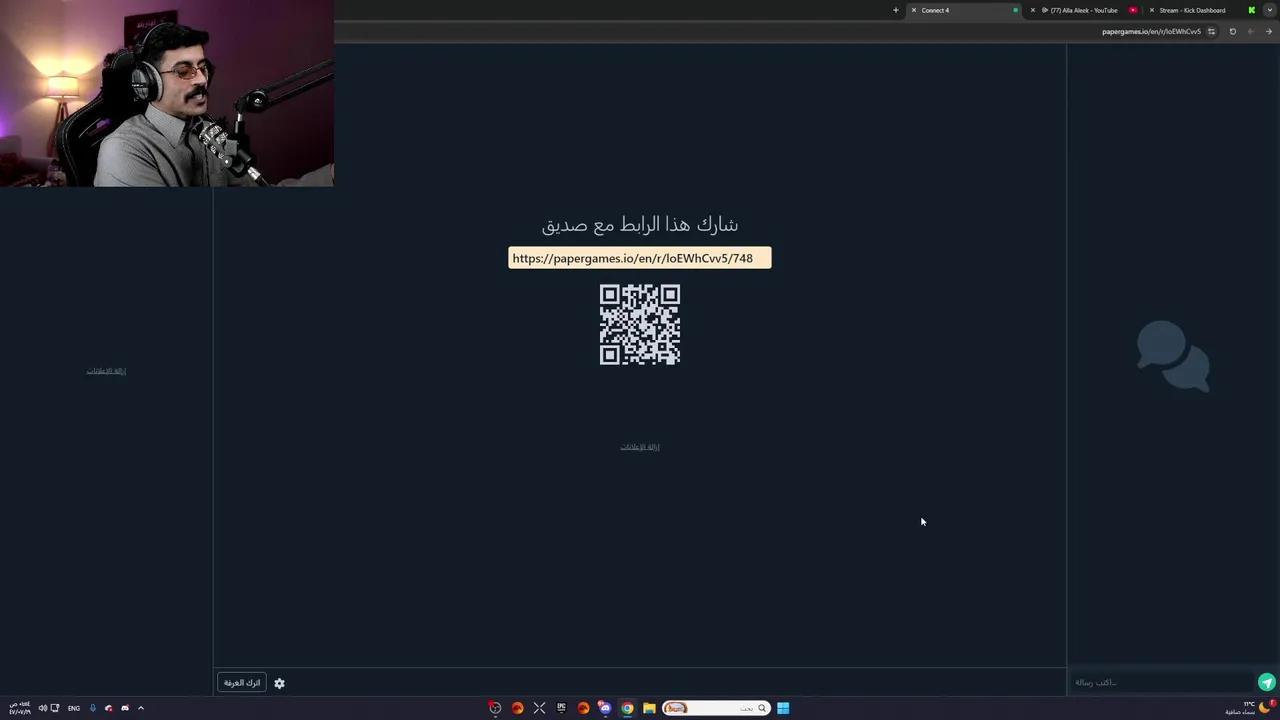Screen dimensions: 1280x720
Task: Click the Discord system tray icon
Action: [x=125, y=708]
